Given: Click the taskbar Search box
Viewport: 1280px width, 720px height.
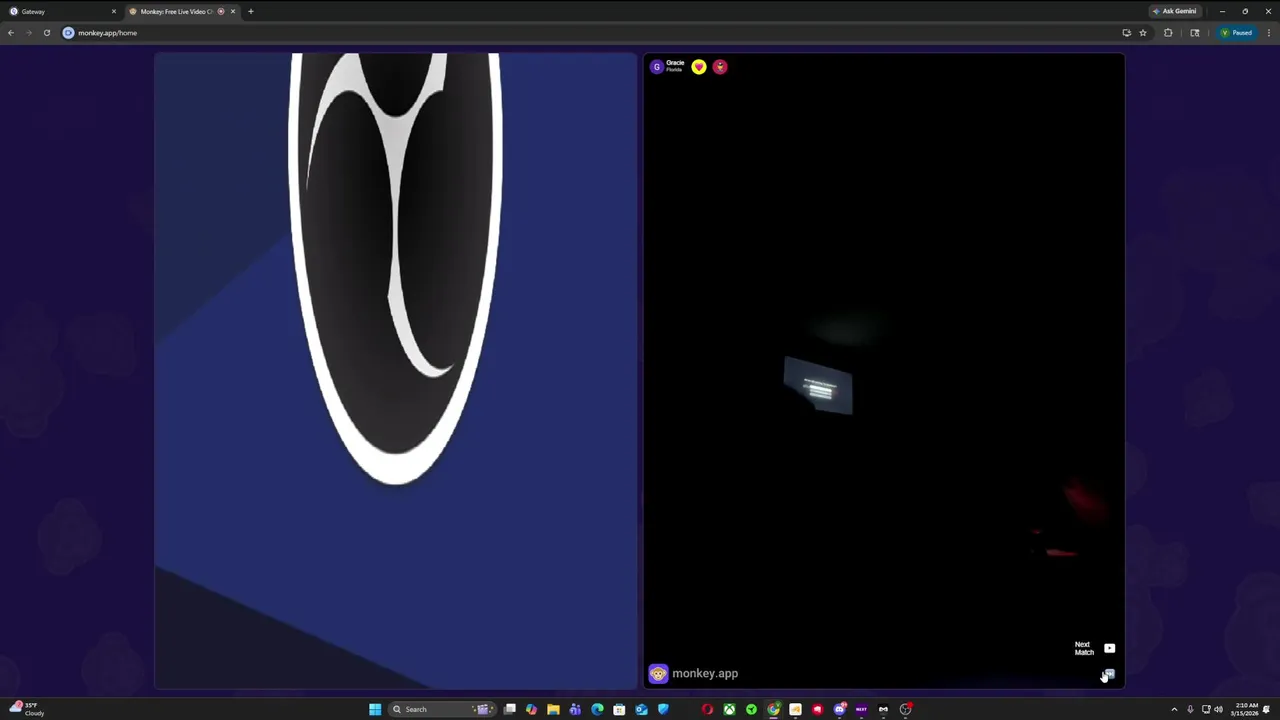Looking at the screenshot, I should 441,709.
